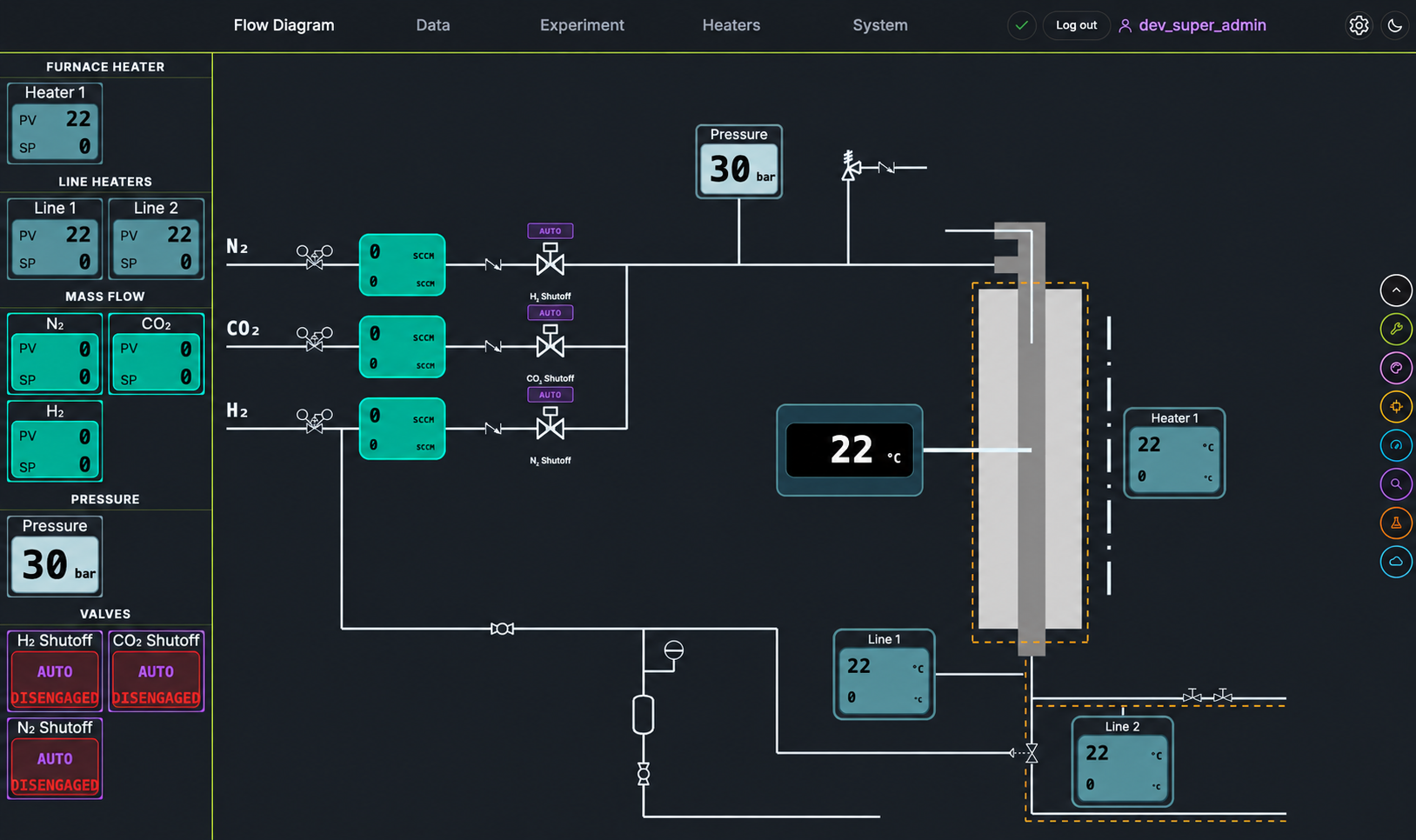Click the green checkmark status icon

pos(1022,25)
